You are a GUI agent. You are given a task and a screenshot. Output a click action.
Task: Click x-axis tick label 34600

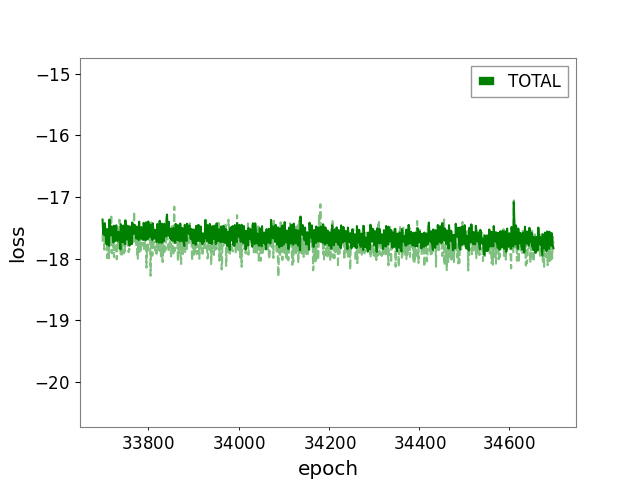coord(509,443)
